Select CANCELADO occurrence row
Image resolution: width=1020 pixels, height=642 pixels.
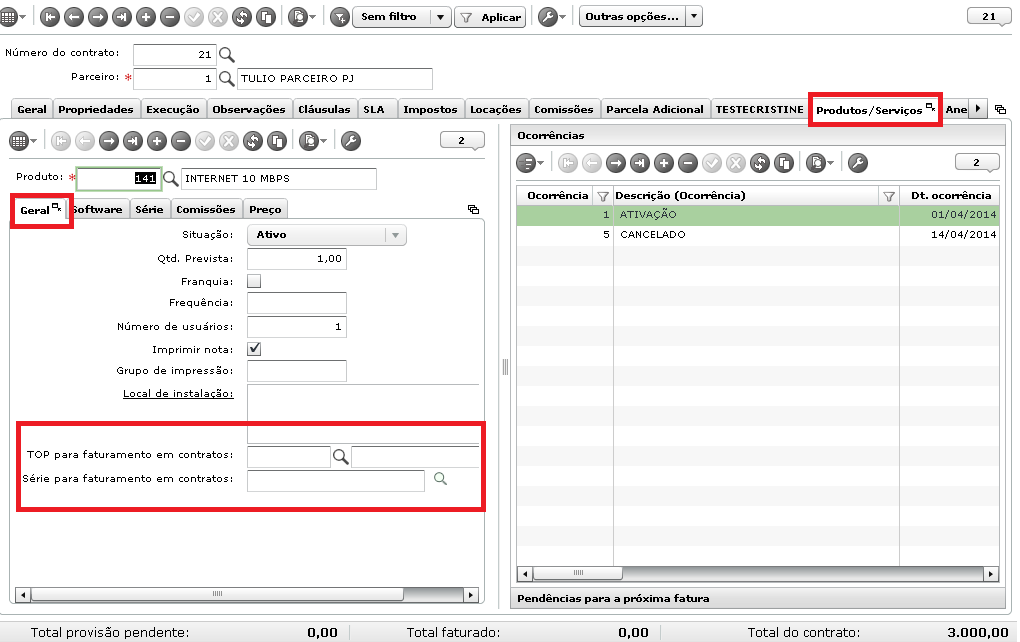758,235
